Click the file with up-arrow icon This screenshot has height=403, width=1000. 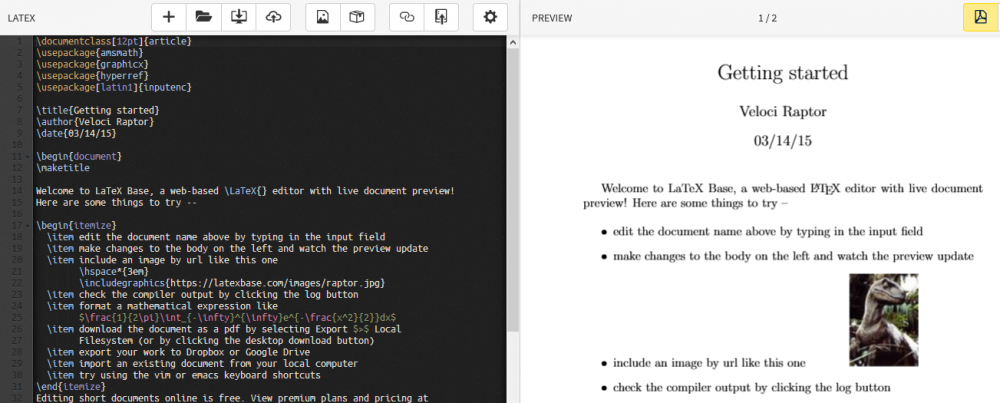440,17
